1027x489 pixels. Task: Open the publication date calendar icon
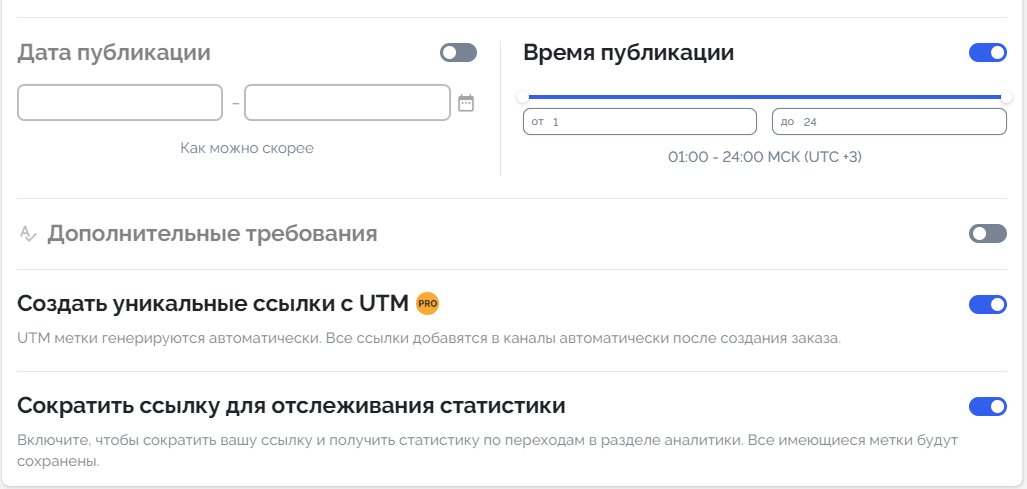466,102
